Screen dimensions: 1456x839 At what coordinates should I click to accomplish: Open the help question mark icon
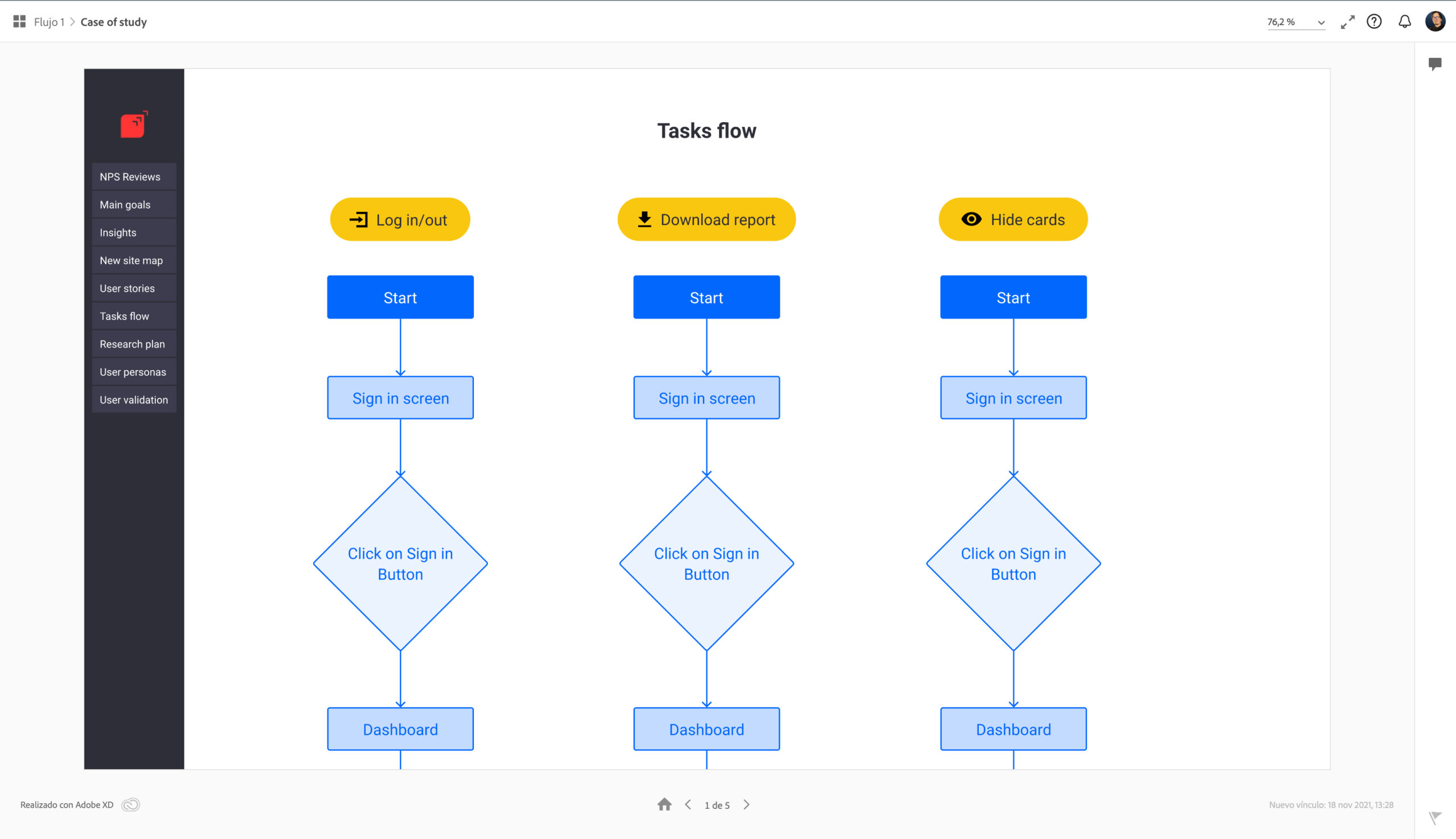coord(1374,22)
